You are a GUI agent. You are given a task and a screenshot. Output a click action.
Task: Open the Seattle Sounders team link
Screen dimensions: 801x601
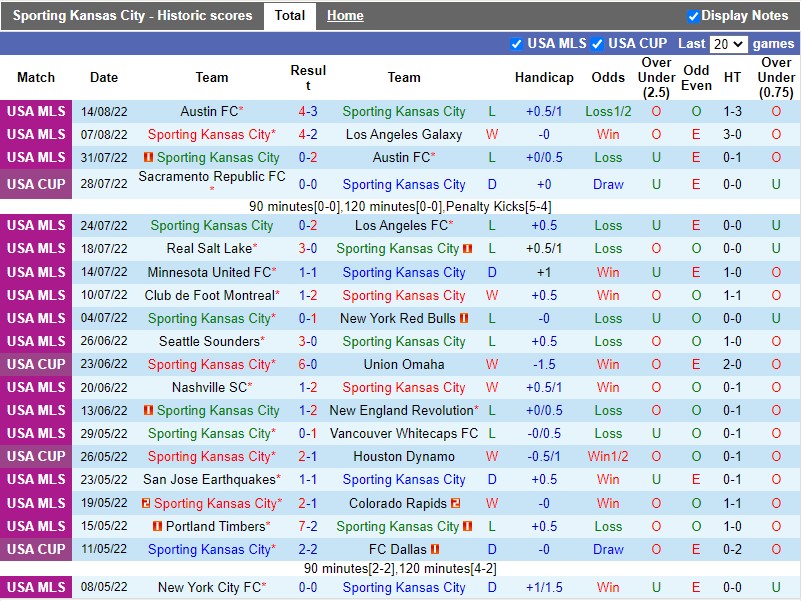tap(209, 341)
